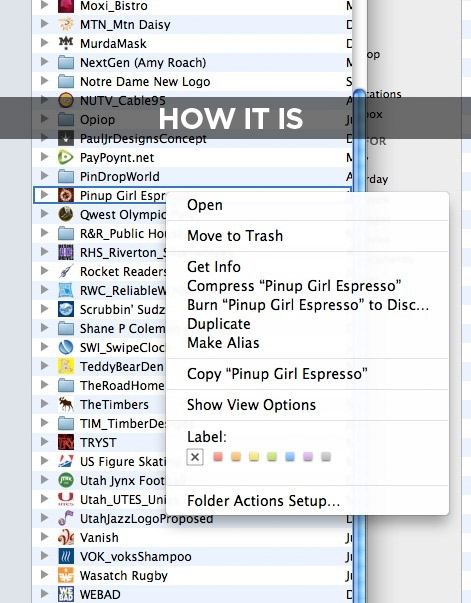Click the WEBAD folder icon

click(x=66, y=594)
